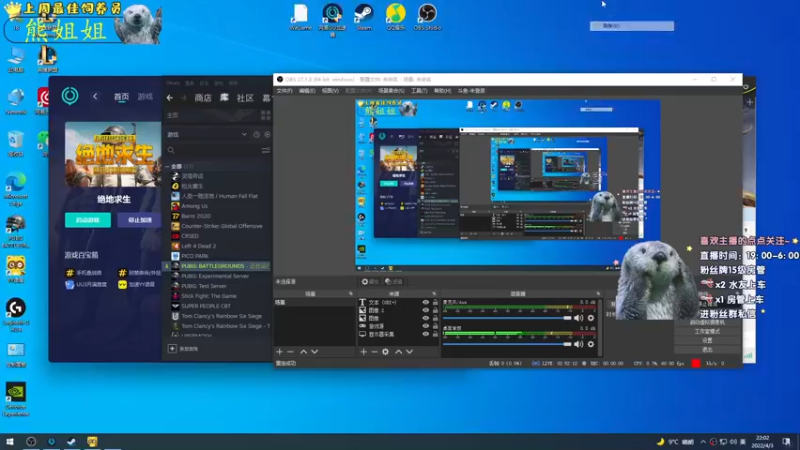Open the Tools (工具) menu in OBS
The height and width of the screenshot is (450, 800).
pyautogui.click(x=419, y=91)
